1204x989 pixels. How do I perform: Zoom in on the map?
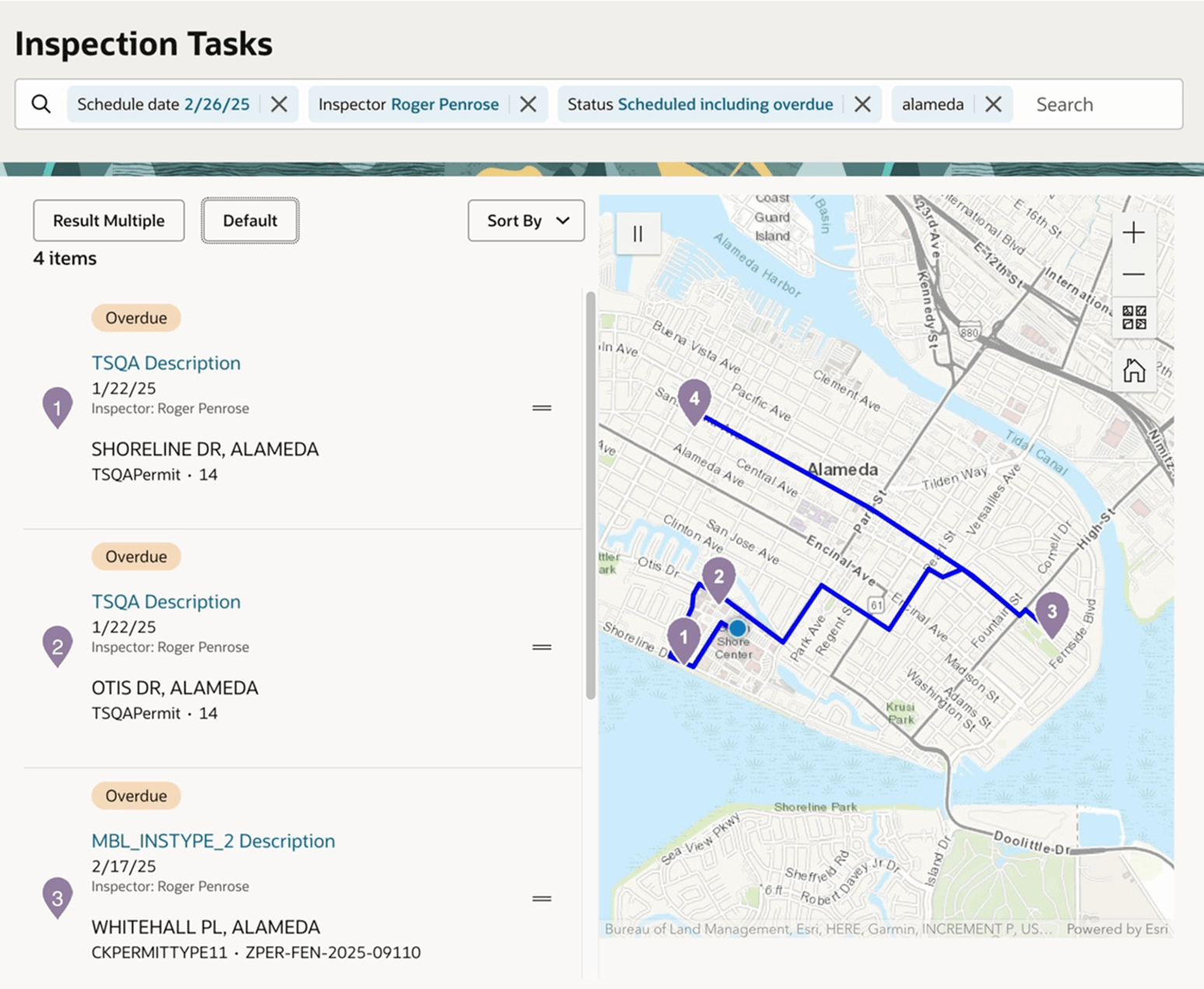pos(1133,231)
